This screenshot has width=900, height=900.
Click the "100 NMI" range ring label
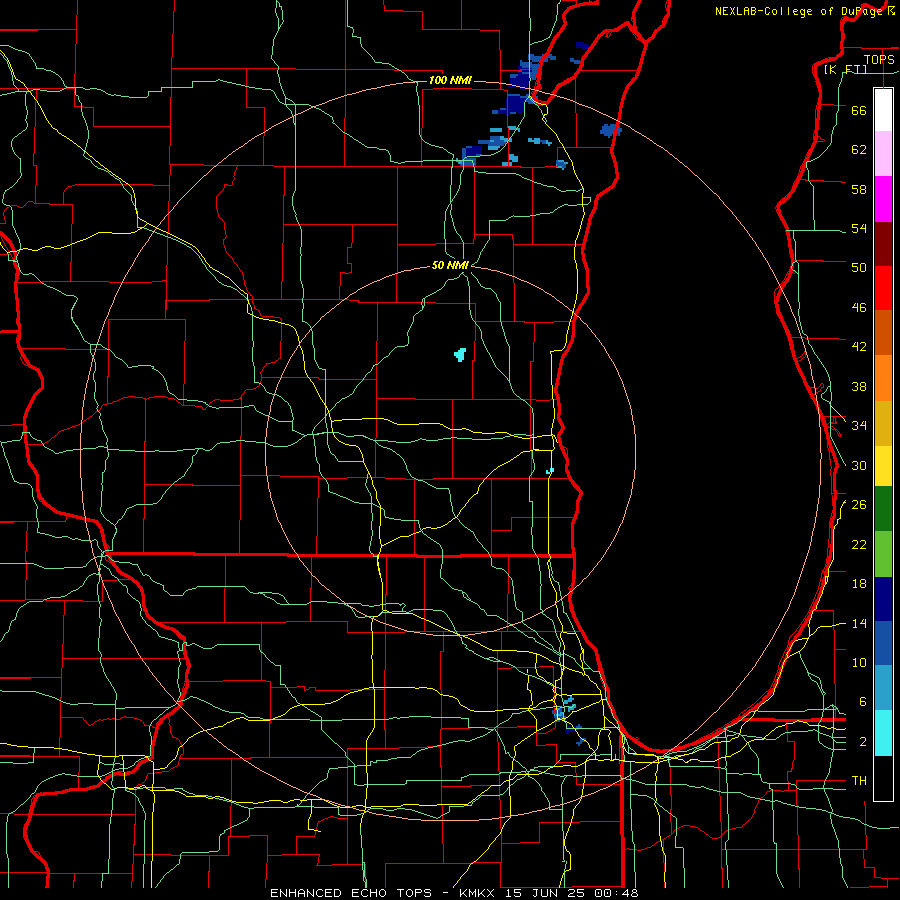click(450, 80)
